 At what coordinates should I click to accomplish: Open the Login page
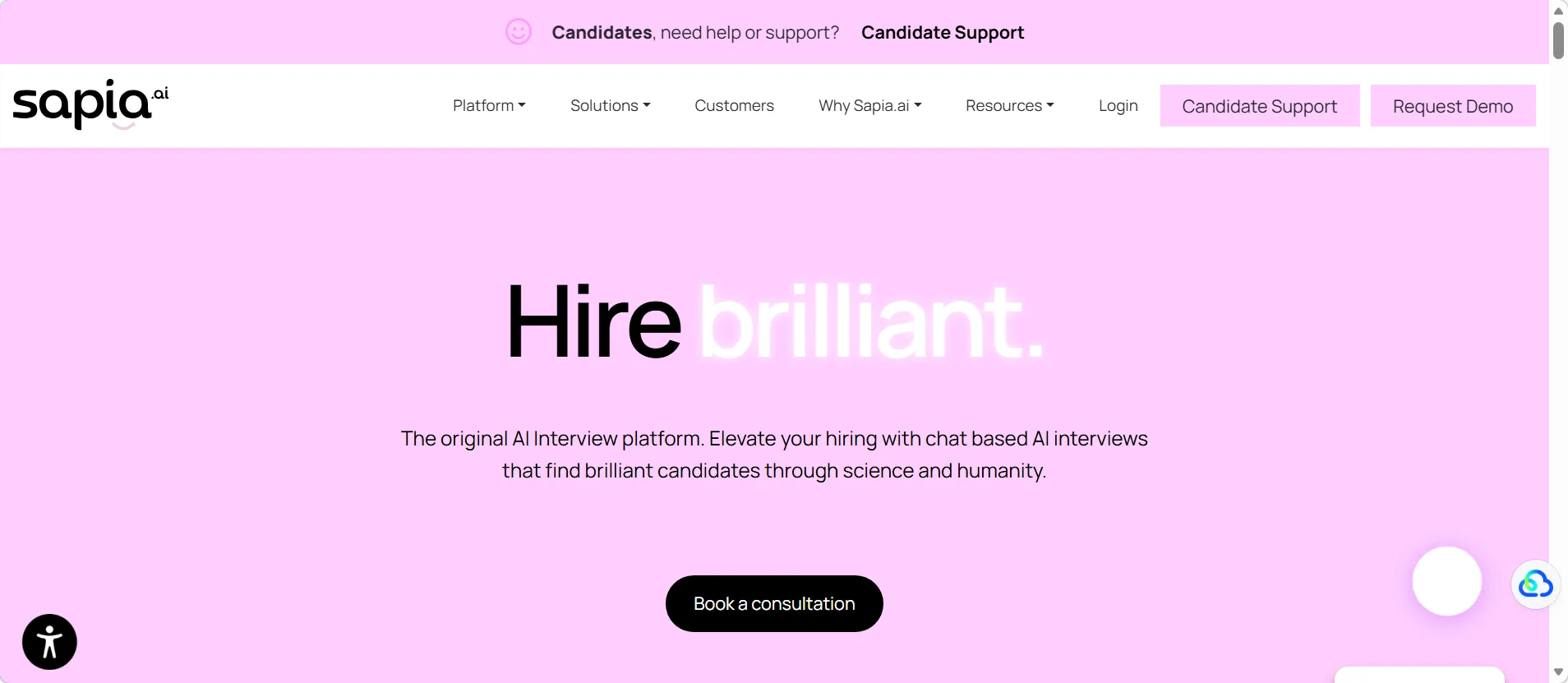(1118, 105)
